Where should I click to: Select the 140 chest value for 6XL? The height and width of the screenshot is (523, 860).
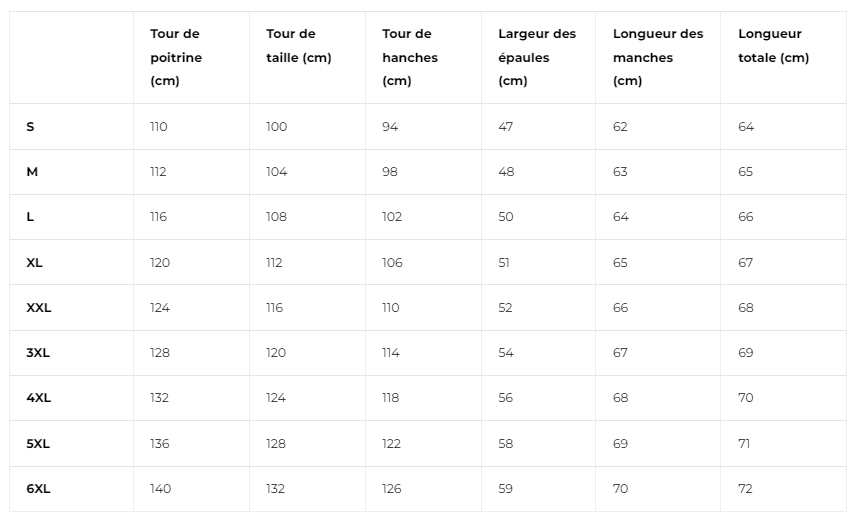pos(160,488)
